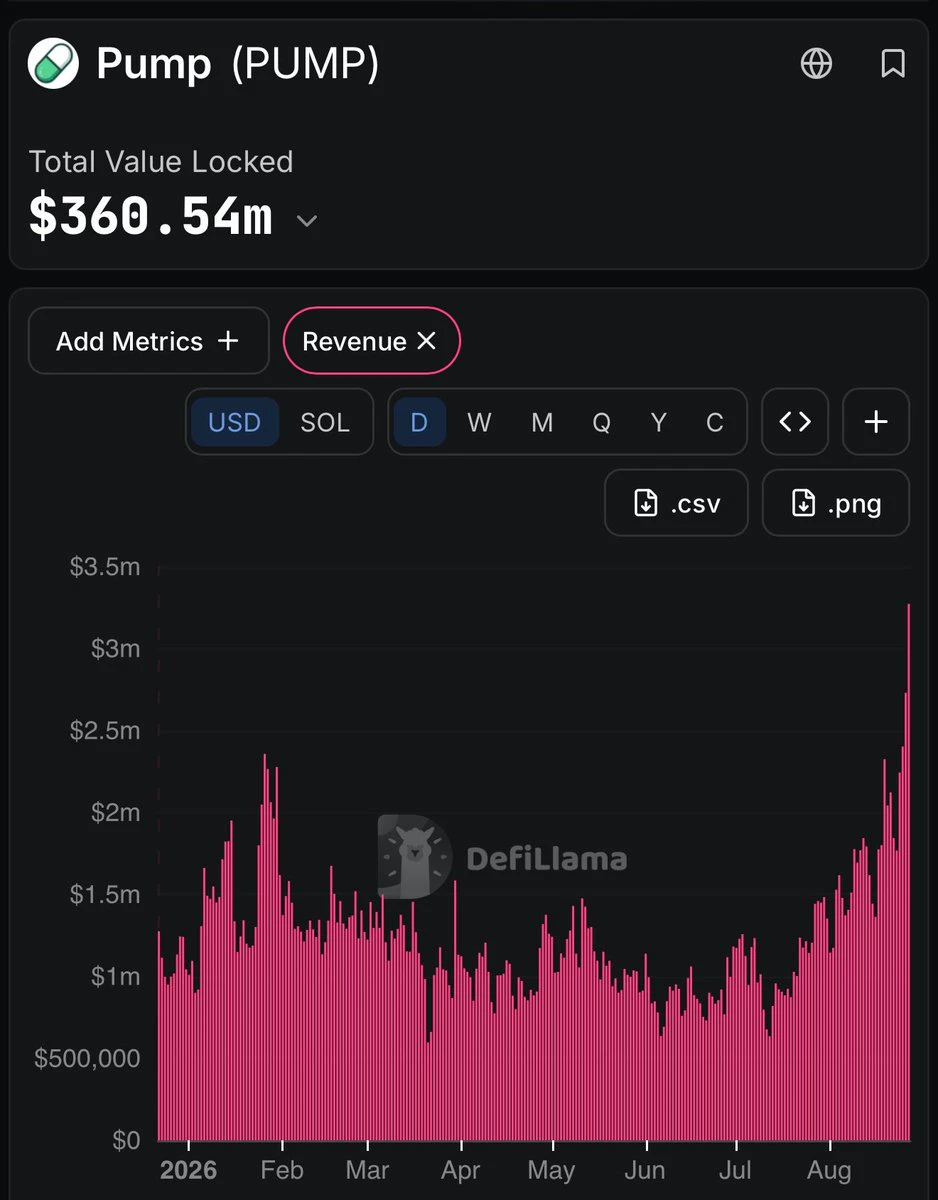Click the $500,000 axis label
Viewport: 938px width, 1200px height.
point(87,1058)
